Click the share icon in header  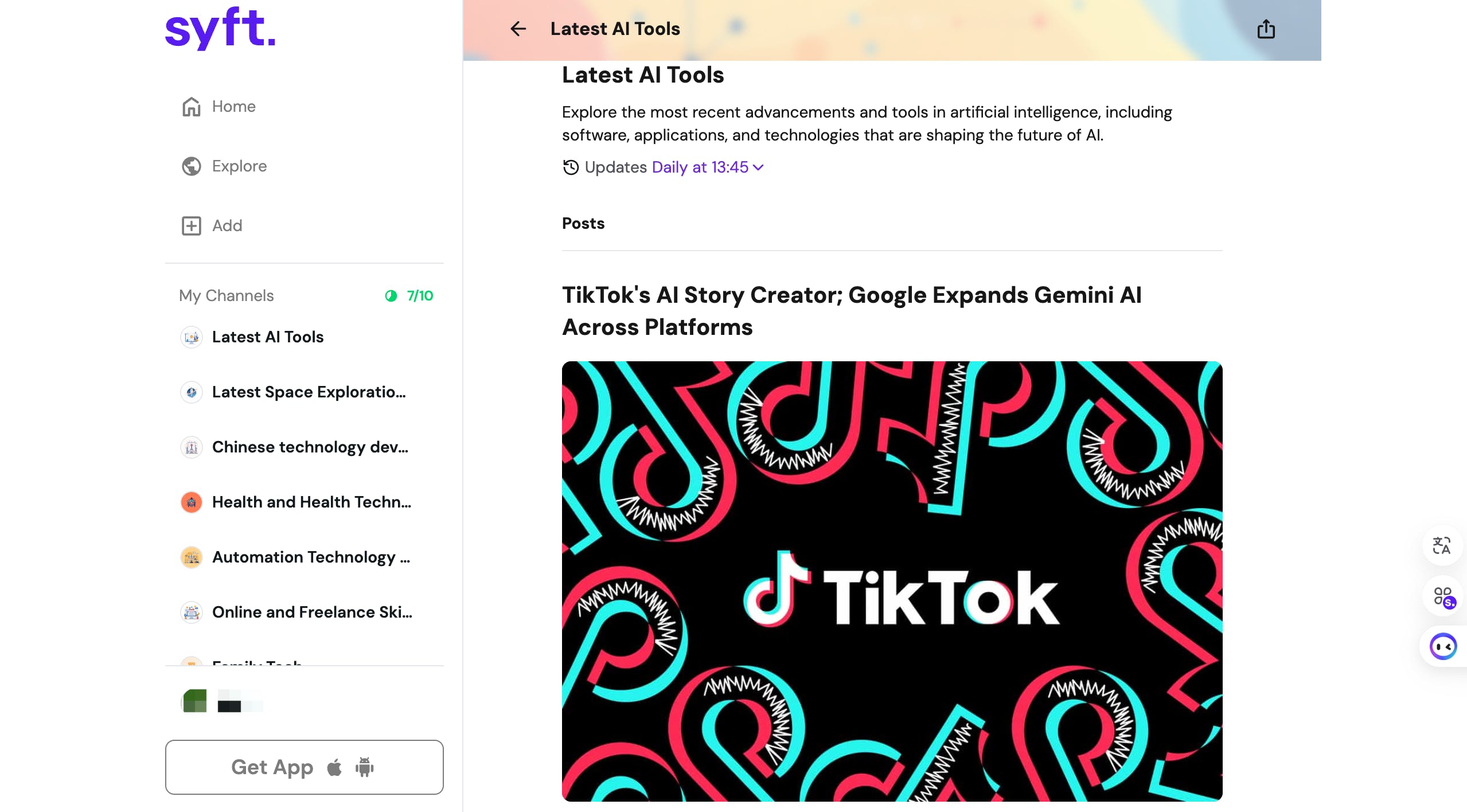(x=1266, y=29)
